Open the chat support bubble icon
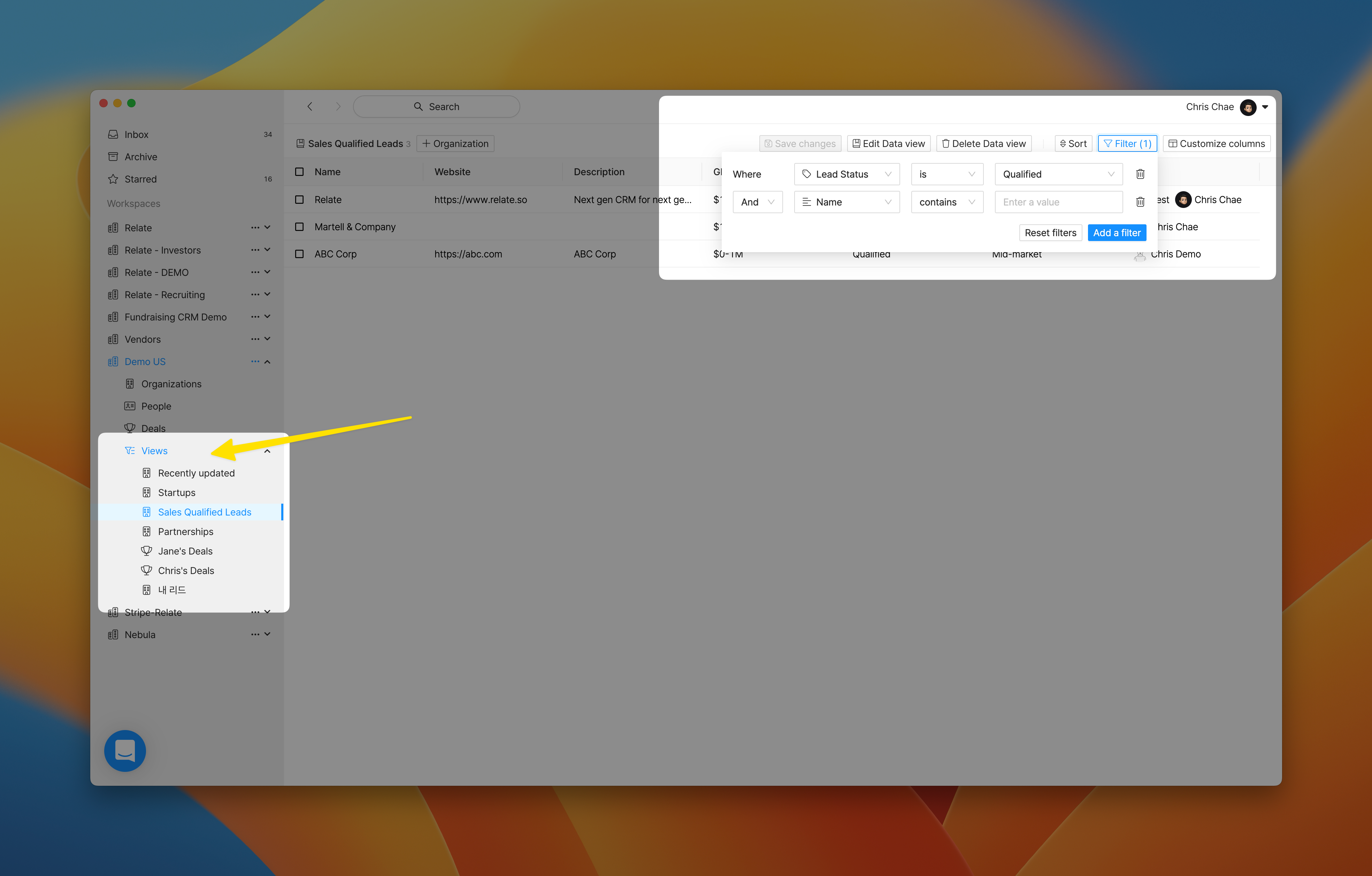Viewport: 1372px width, 876px height. click(125, 751)
